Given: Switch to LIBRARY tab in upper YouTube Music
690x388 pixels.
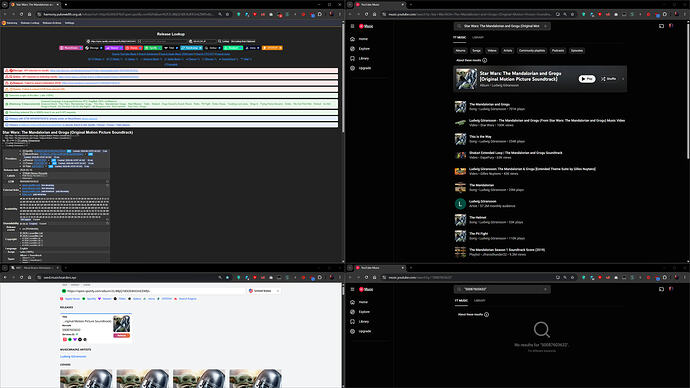Looking at the screenshot, I should click(x=478, y=37).
